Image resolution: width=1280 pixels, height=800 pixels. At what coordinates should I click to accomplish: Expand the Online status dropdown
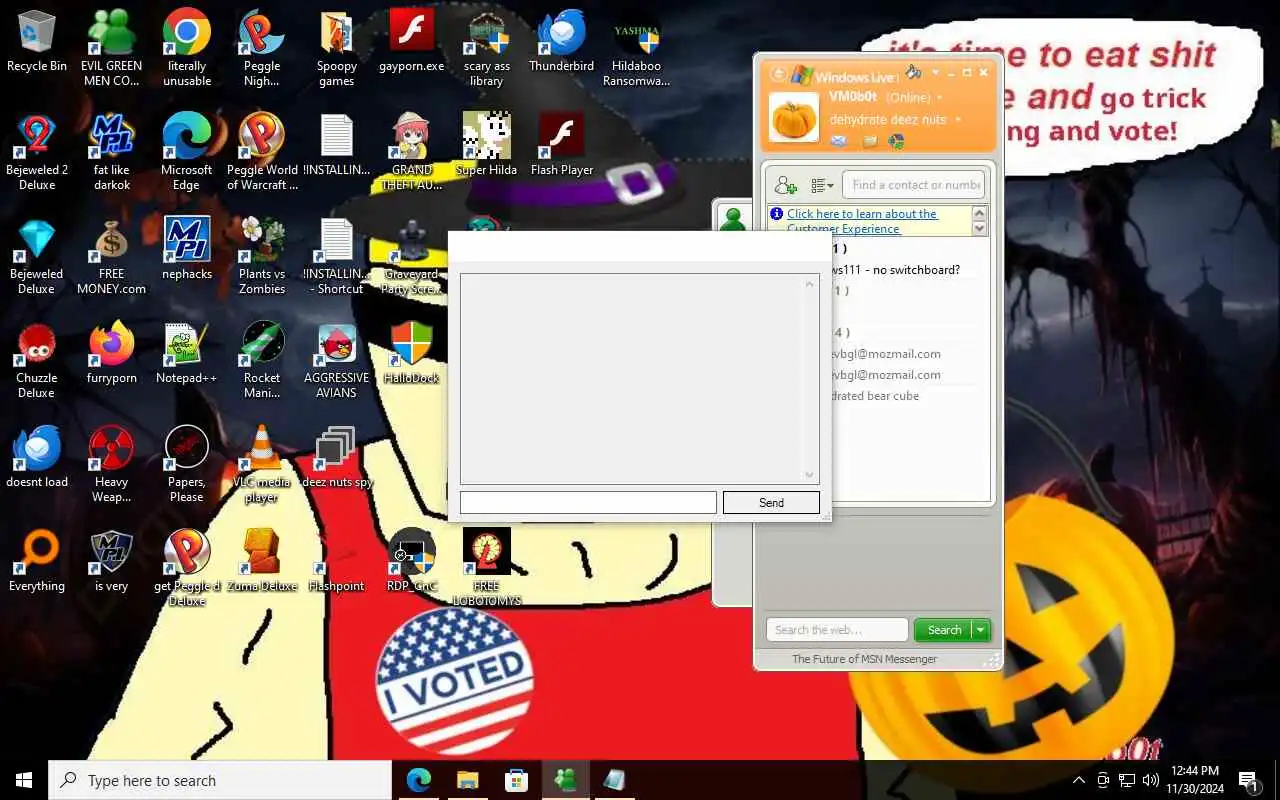click(939, 98)
